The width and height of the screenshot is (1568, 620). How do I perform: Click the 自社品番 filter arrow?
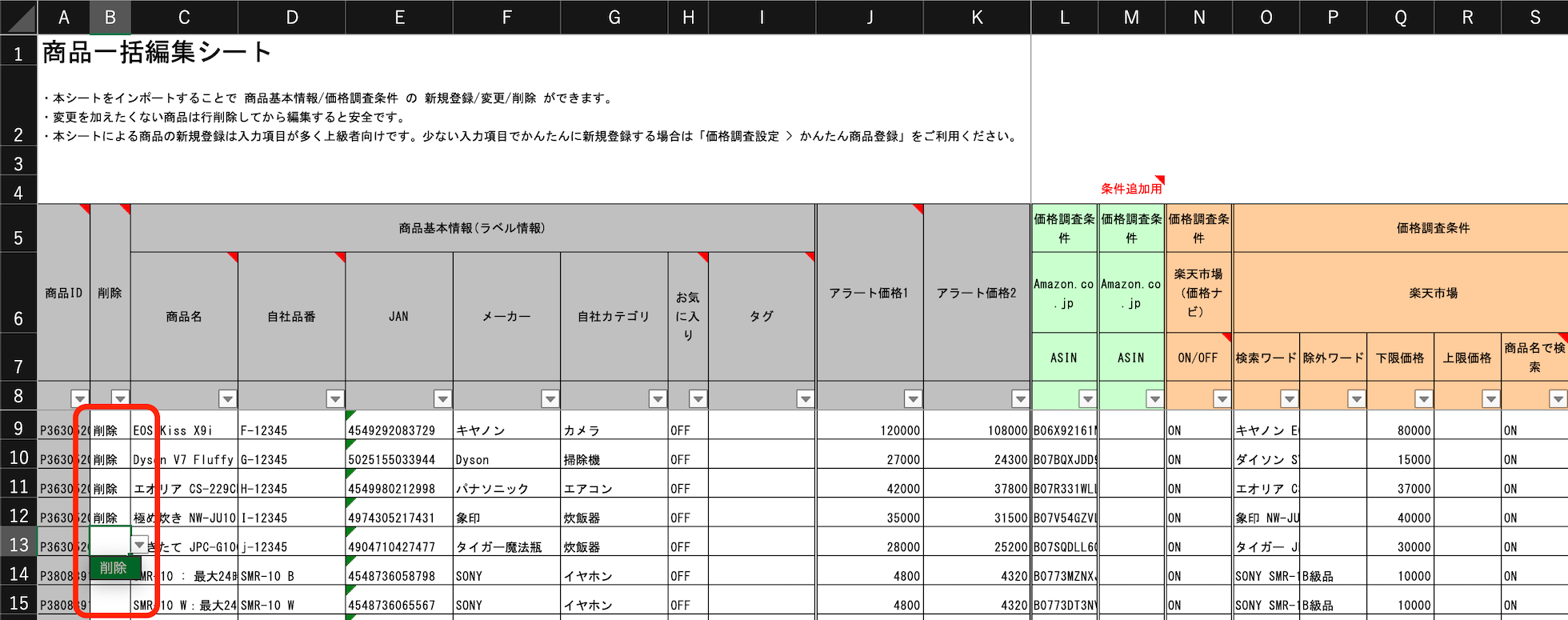[335, 398]
